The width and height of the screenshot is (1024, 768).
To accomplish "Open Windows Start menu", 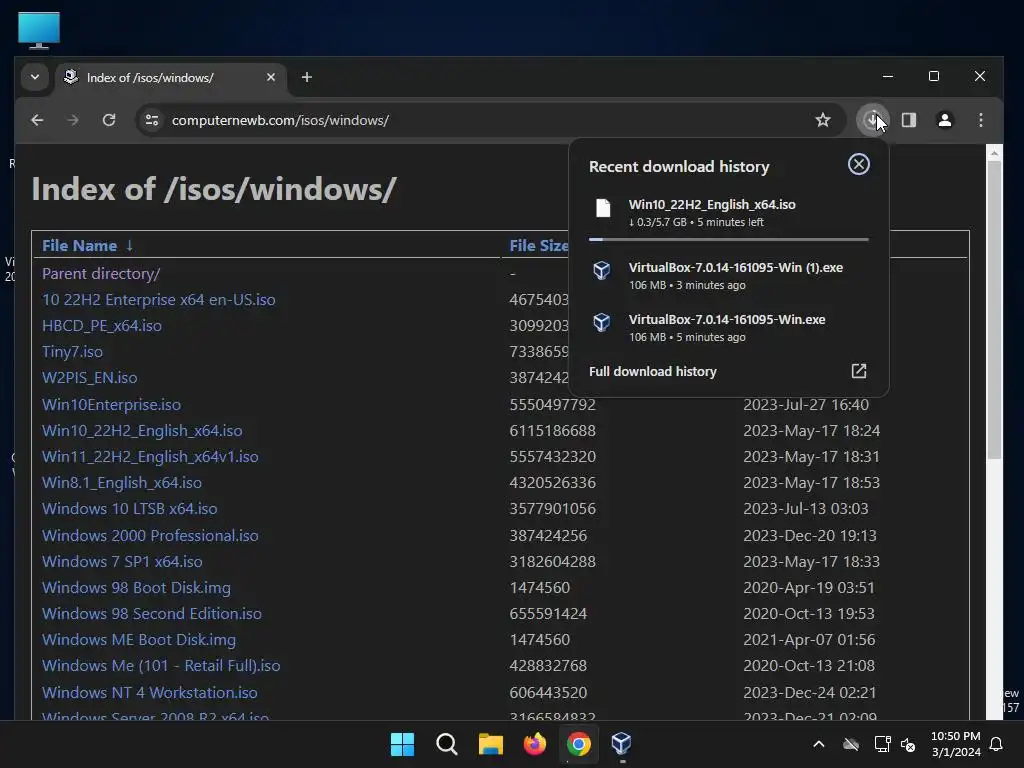I will [402, 744].
